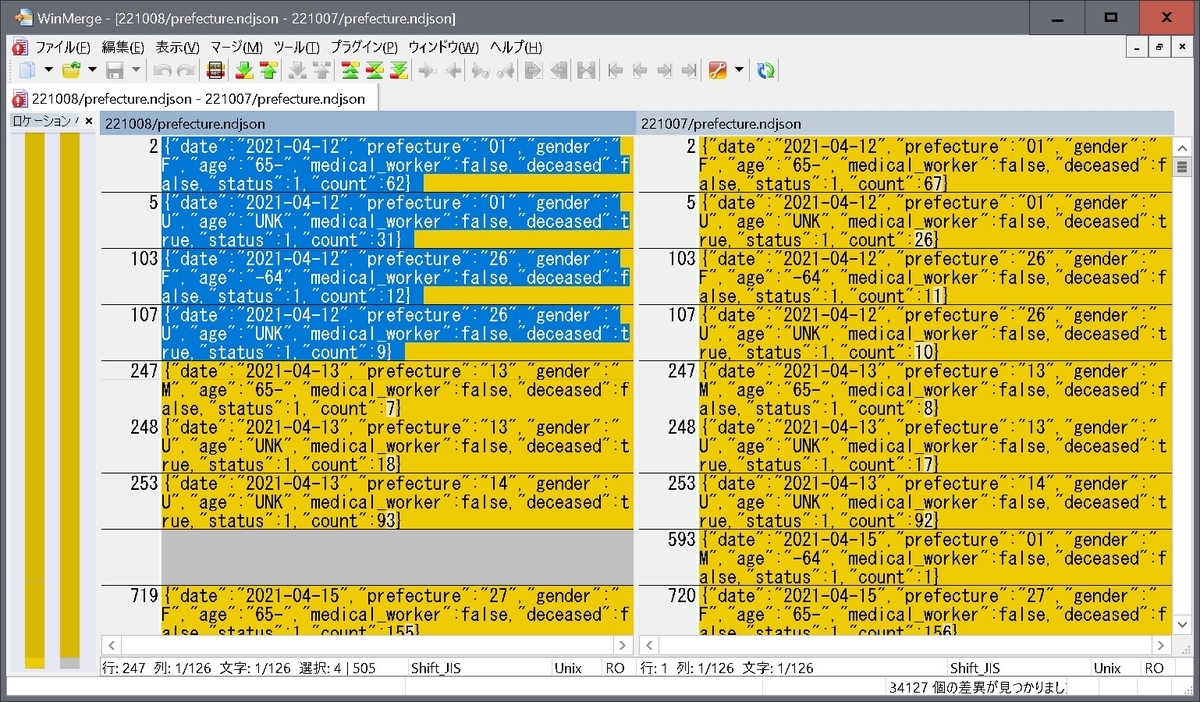Click the WinMerge icon beside ファイル menu
The height and width of the screenshot is (702, 1200).
click(20, 47)
